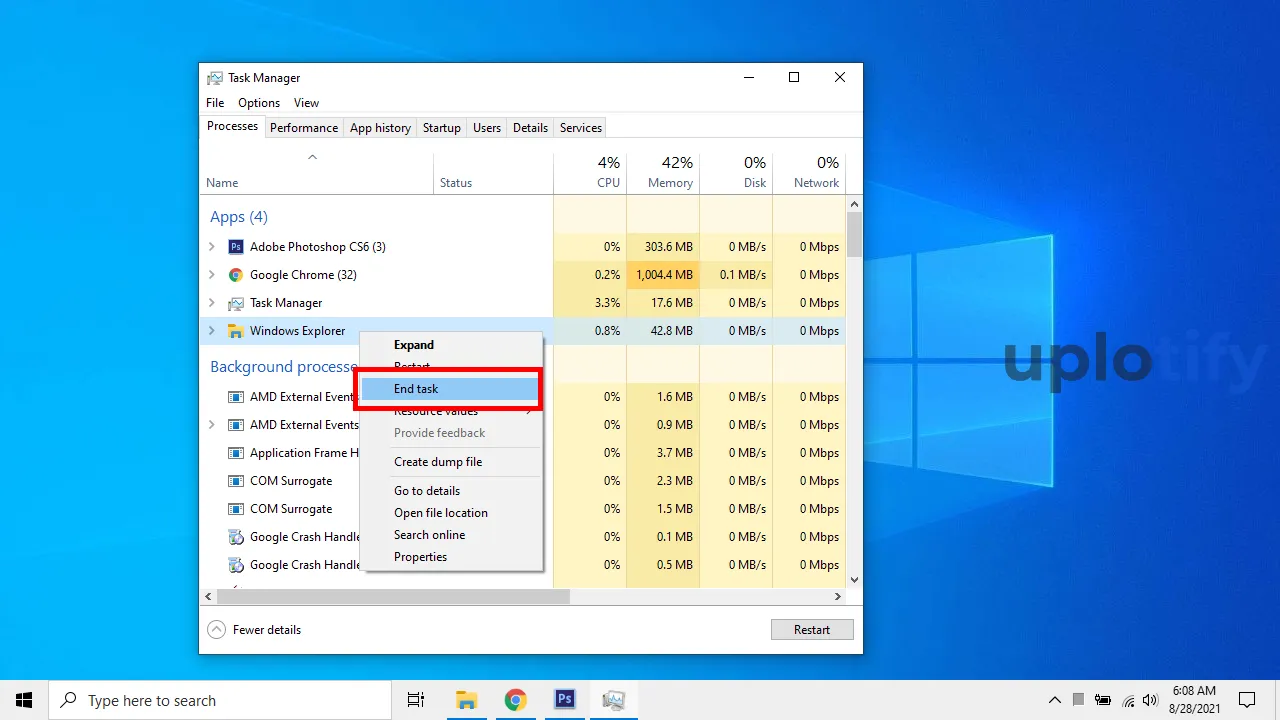Expand the Task Manager process group
The width and height of the screenshot is (1280, 720).
211,303
